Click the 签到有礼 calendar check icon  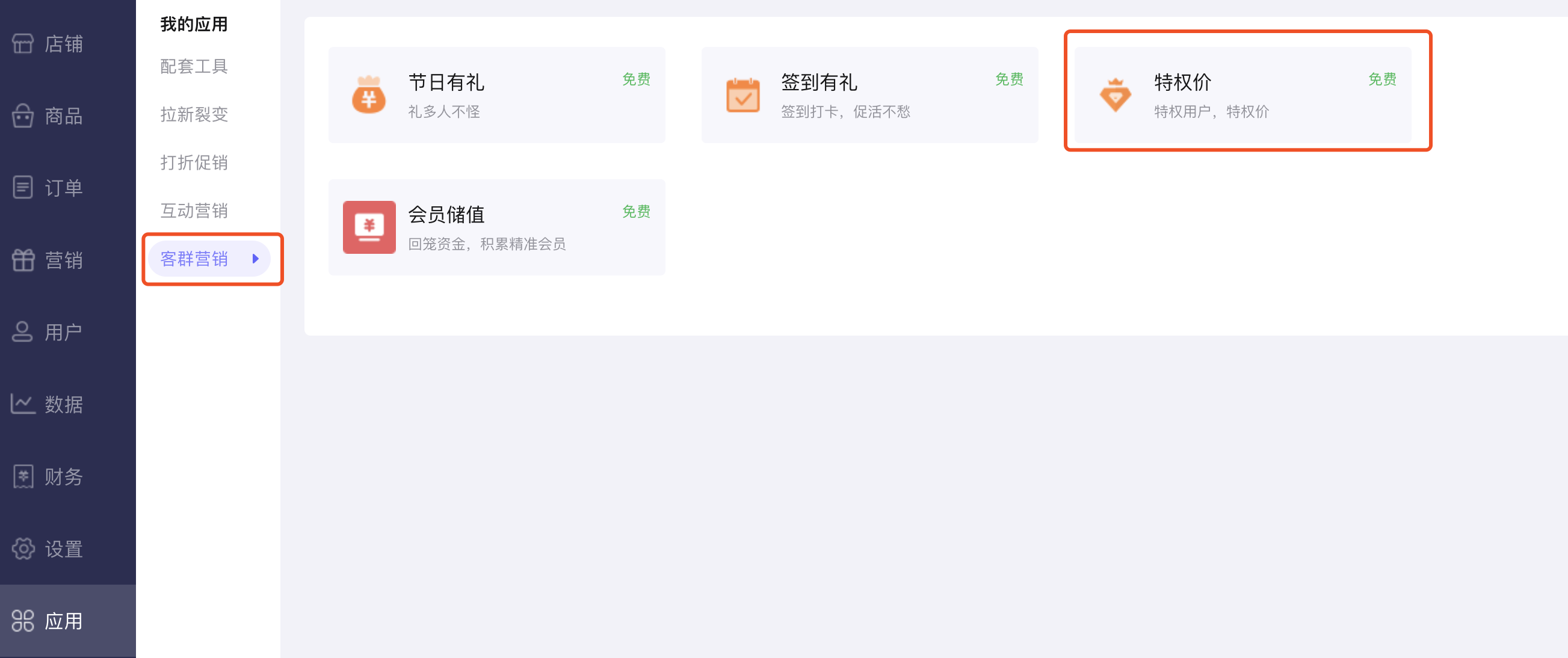(742, 95)
